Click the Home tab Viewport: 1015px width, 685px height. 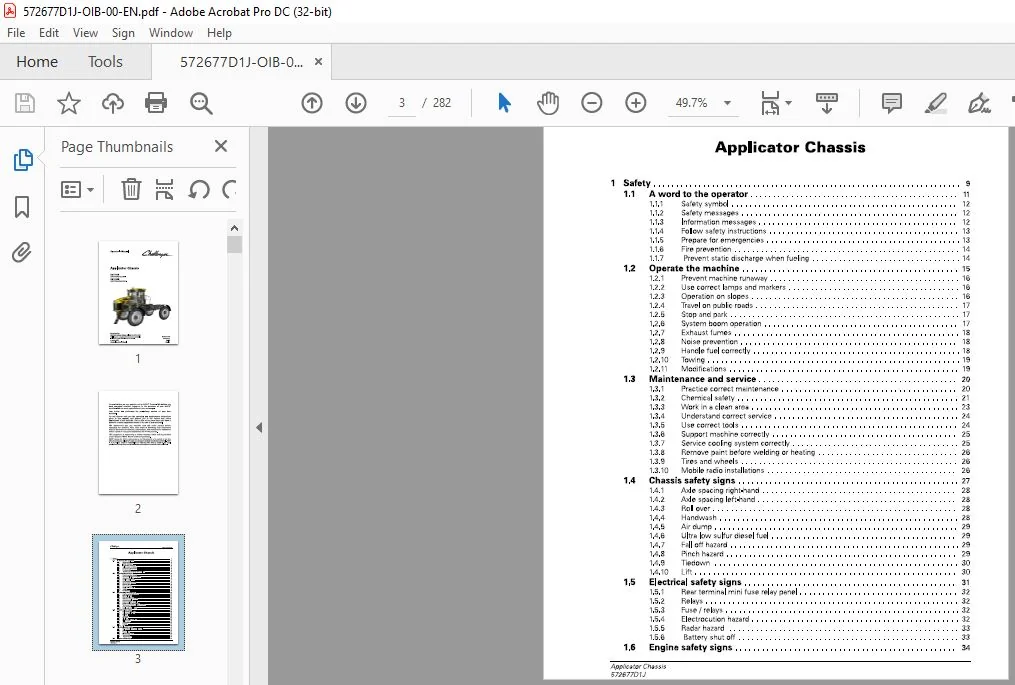tap(37, 62)
